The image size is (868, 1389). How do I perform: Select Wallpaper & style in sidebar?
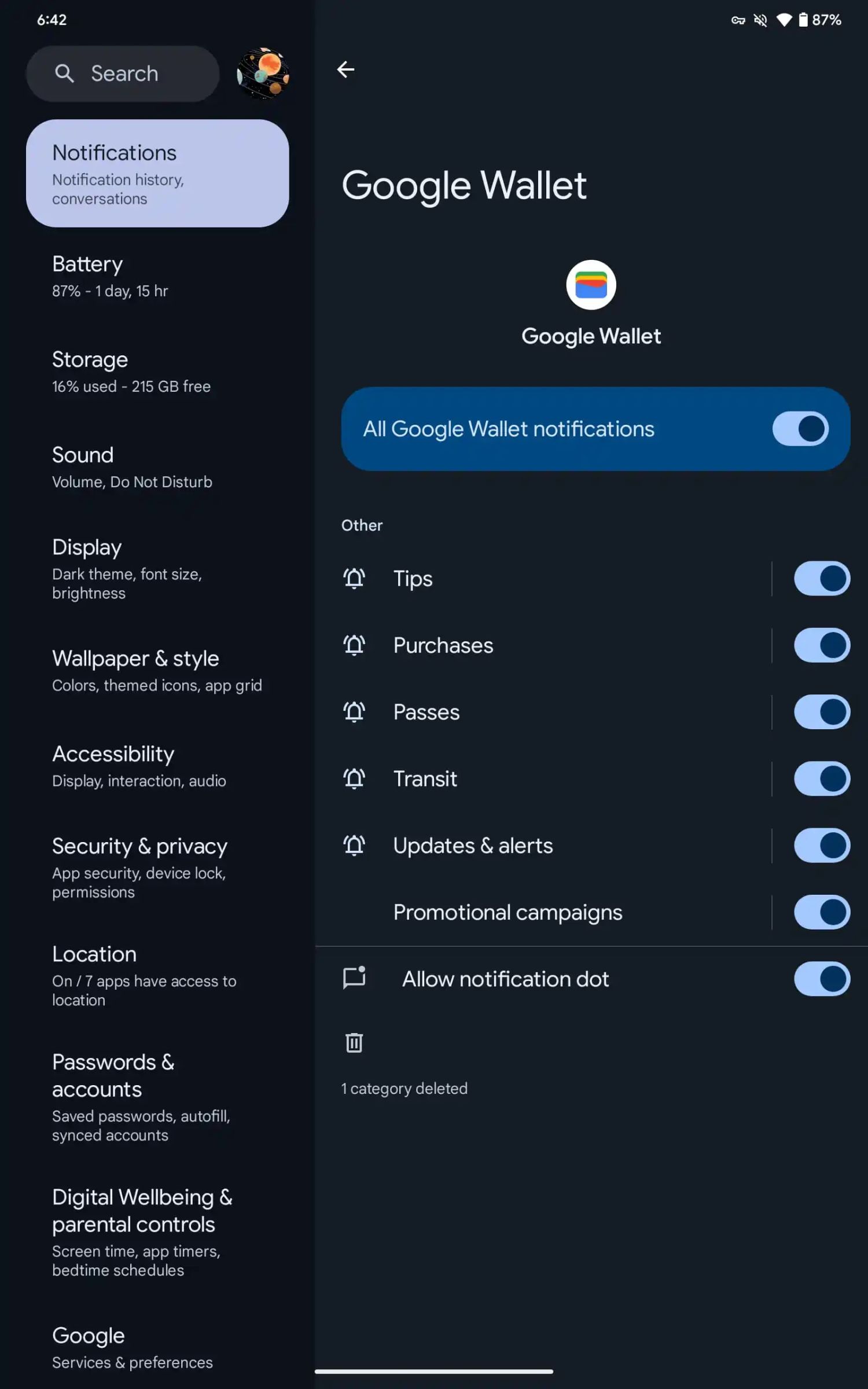coord(156,671)
